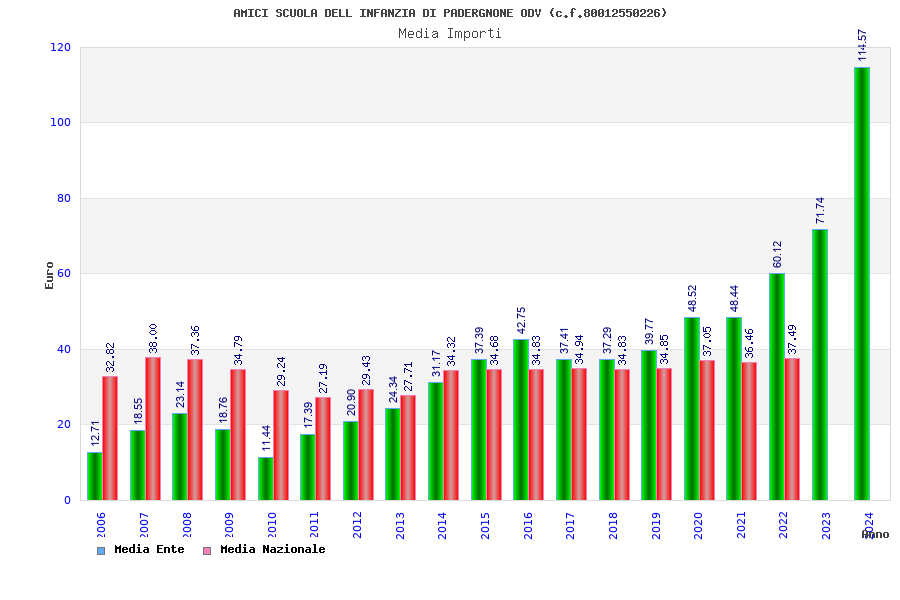900x600 pixels.
Task: Select the red 2022 bar valued 37.49
Action: pos(792,429)
